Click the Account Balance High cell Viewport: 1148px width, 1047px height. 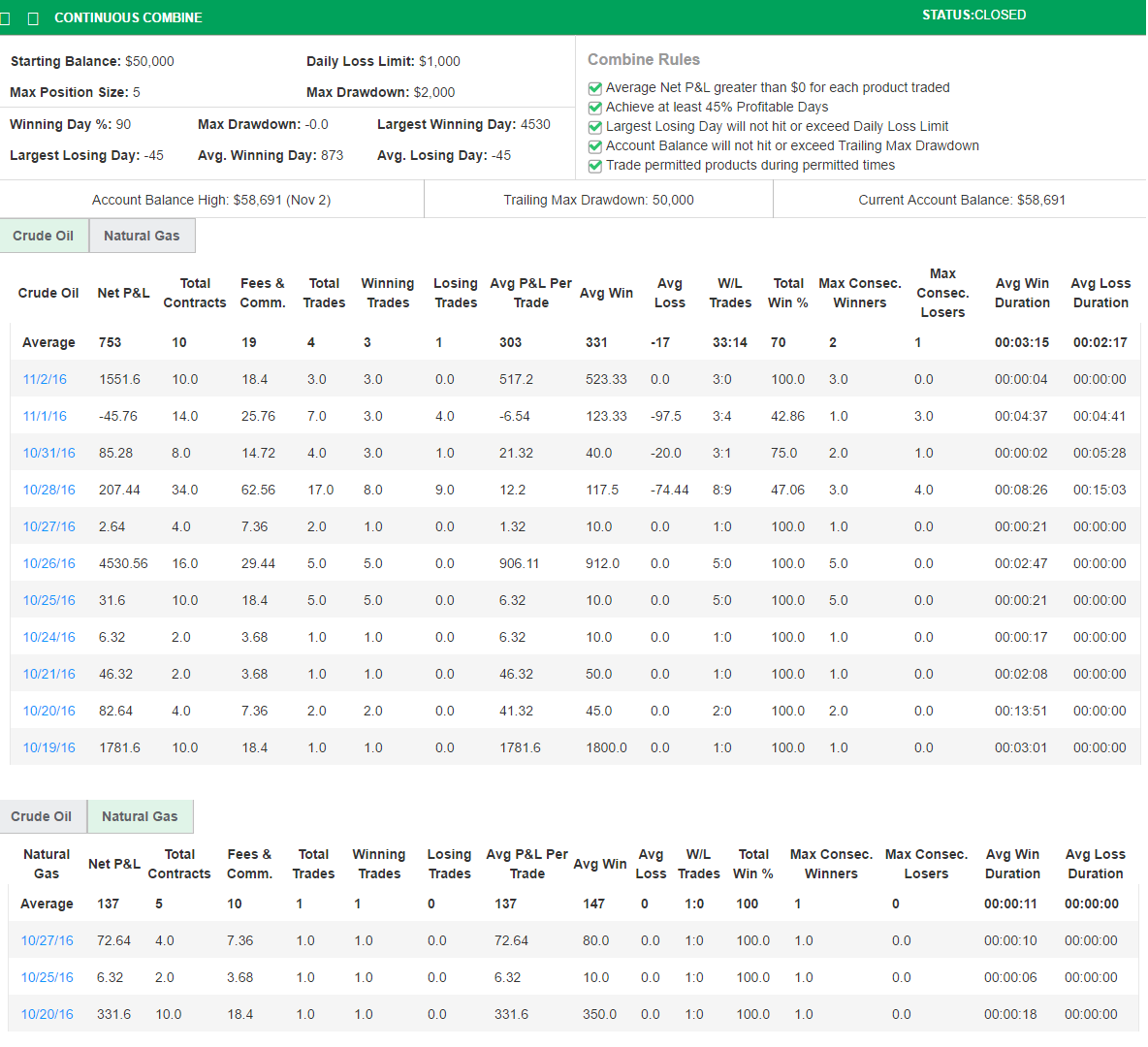click(211, 200)
